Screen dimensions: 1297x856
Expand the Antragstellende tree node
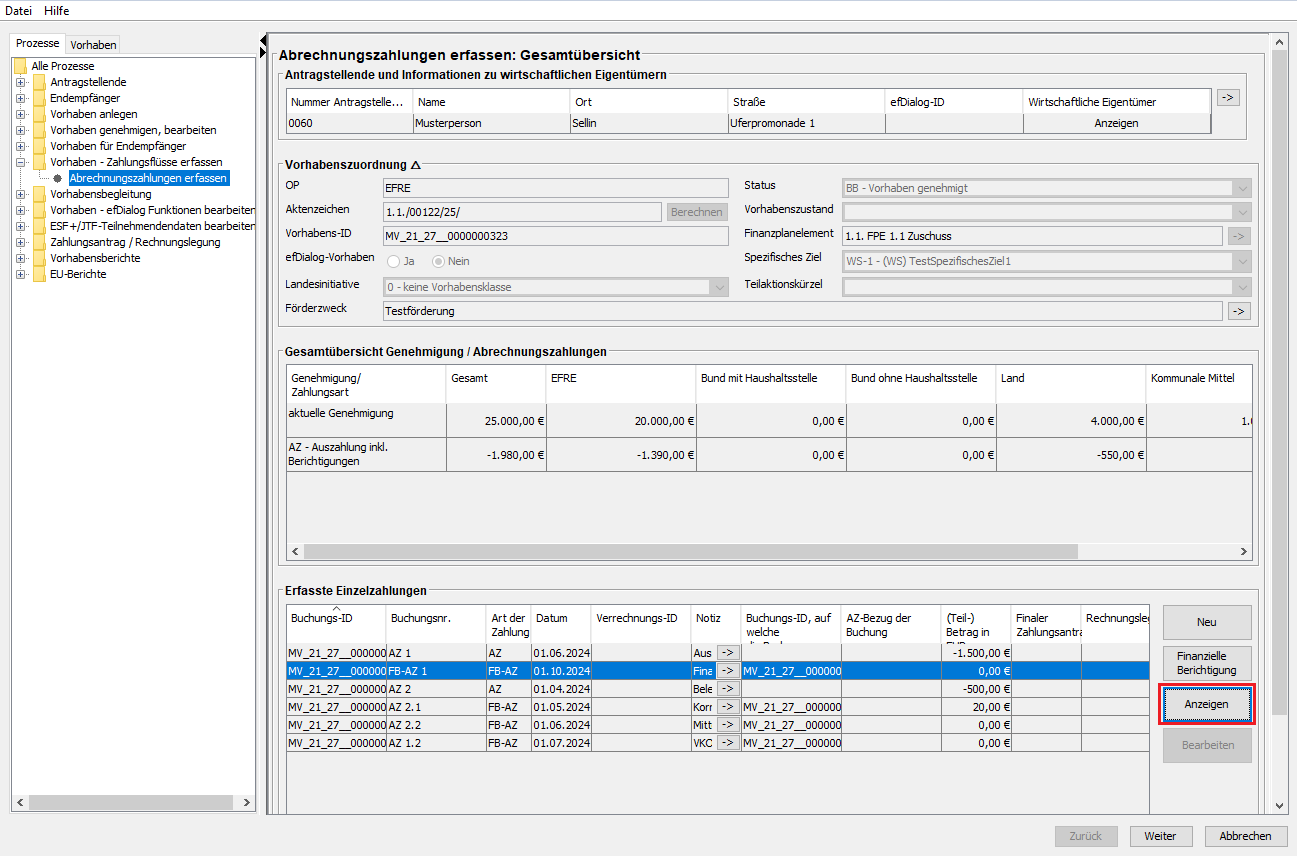point(20,82)
